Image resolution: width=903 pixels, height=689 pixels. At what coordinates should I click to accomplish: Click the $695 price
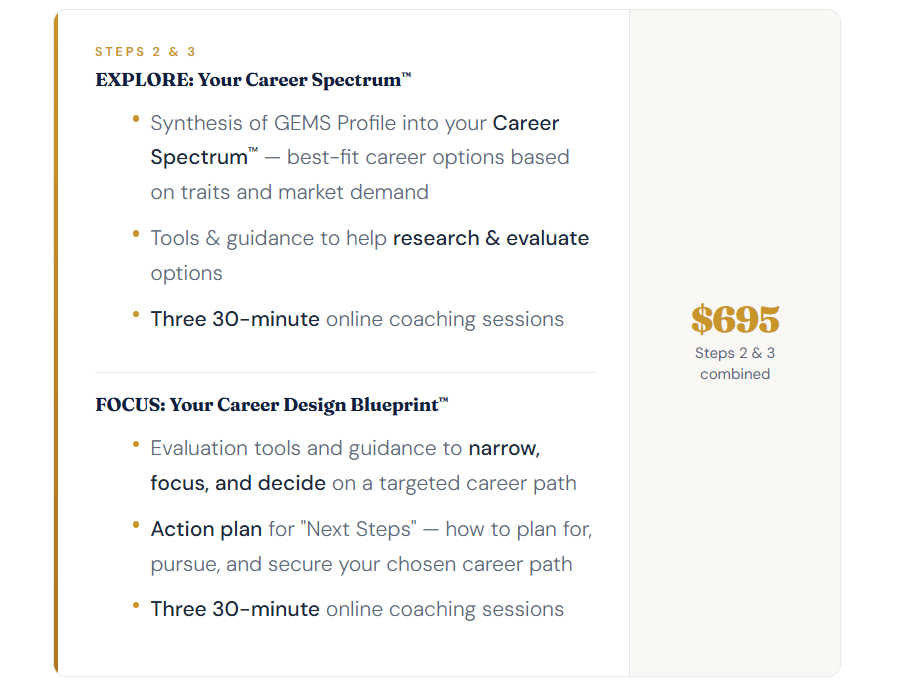[735, 320]
